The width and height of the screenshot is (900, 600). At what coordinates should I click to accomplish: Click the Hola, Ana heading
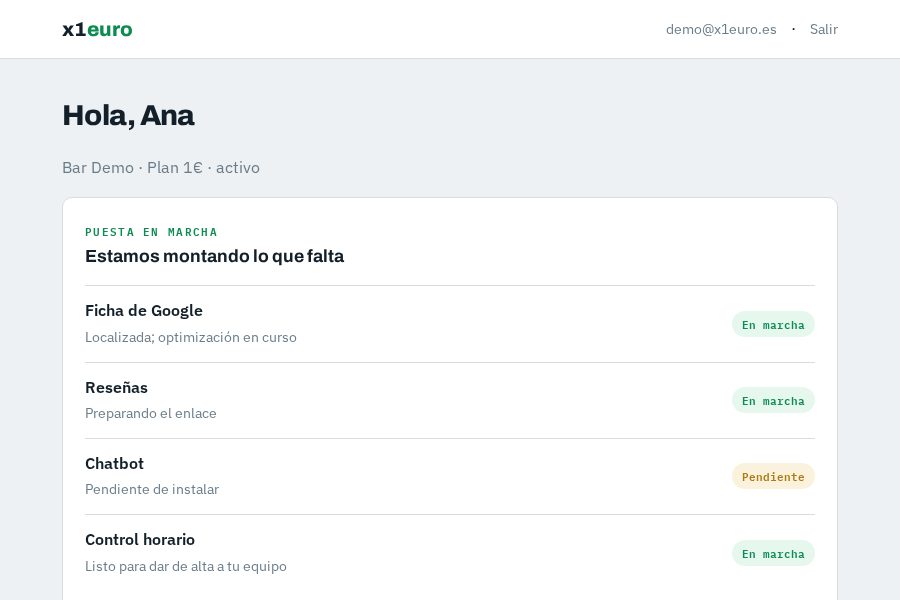tap(128, 115)
